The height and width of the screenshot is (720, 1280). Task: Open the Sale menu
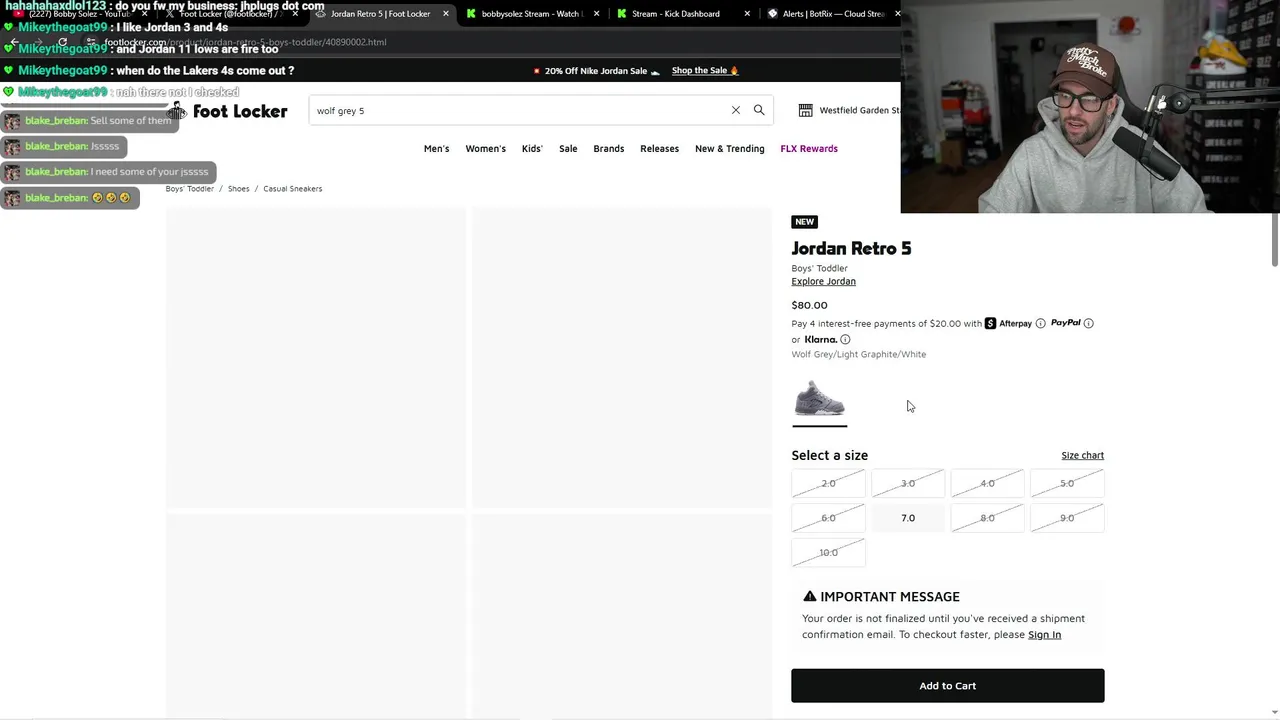[x=568, y=149]
